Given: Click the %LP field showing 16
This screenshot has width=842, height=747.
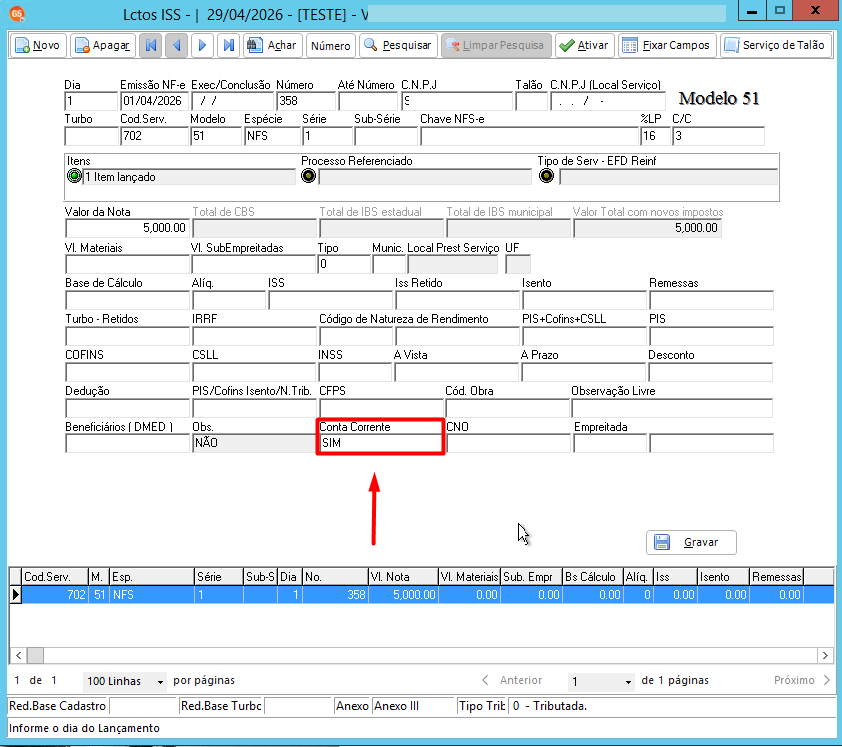Looking at the screenshot, I should pyautogui.click(x=655, y=136).
